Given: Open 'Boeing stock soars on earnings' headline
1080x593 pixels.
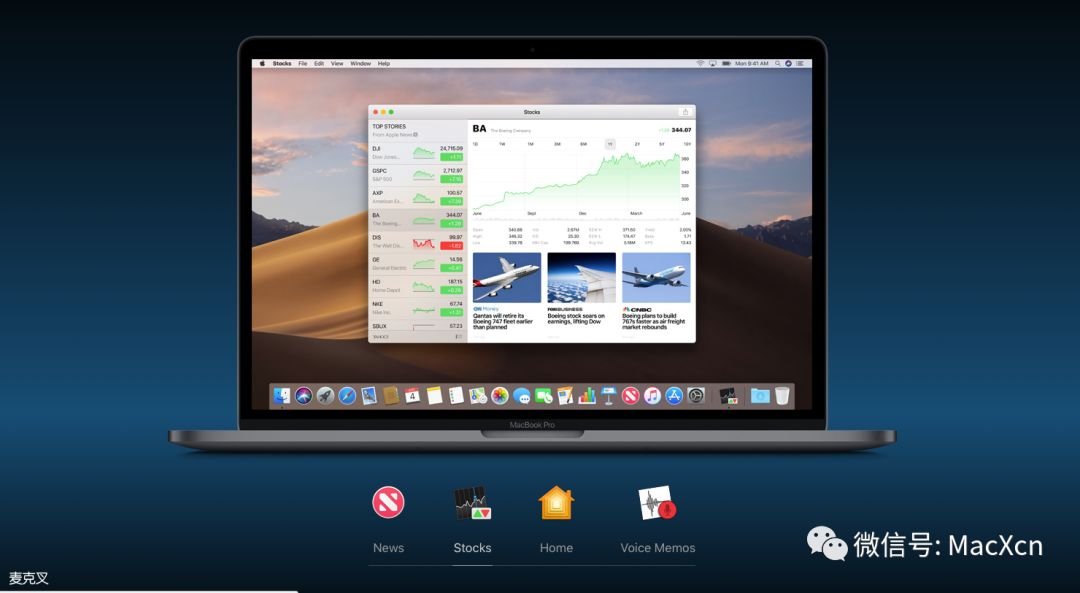Looking at the screenshot, I should (577, 319).
